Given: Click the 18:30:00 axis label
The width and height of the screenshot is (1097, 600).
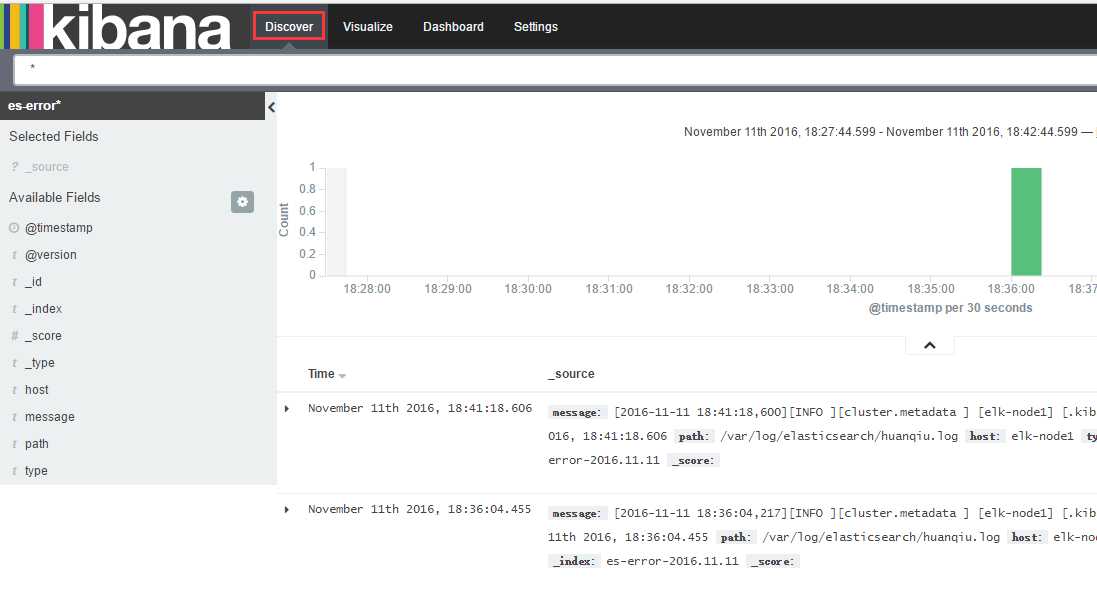Looking at the screenshot, I should tap(528, 288).
